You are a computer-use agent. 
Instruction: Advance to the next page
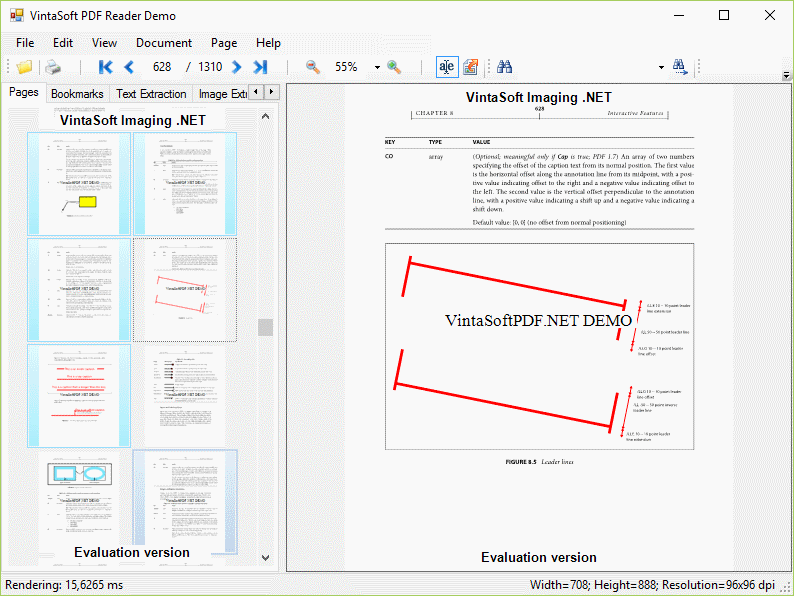[237, 67]
